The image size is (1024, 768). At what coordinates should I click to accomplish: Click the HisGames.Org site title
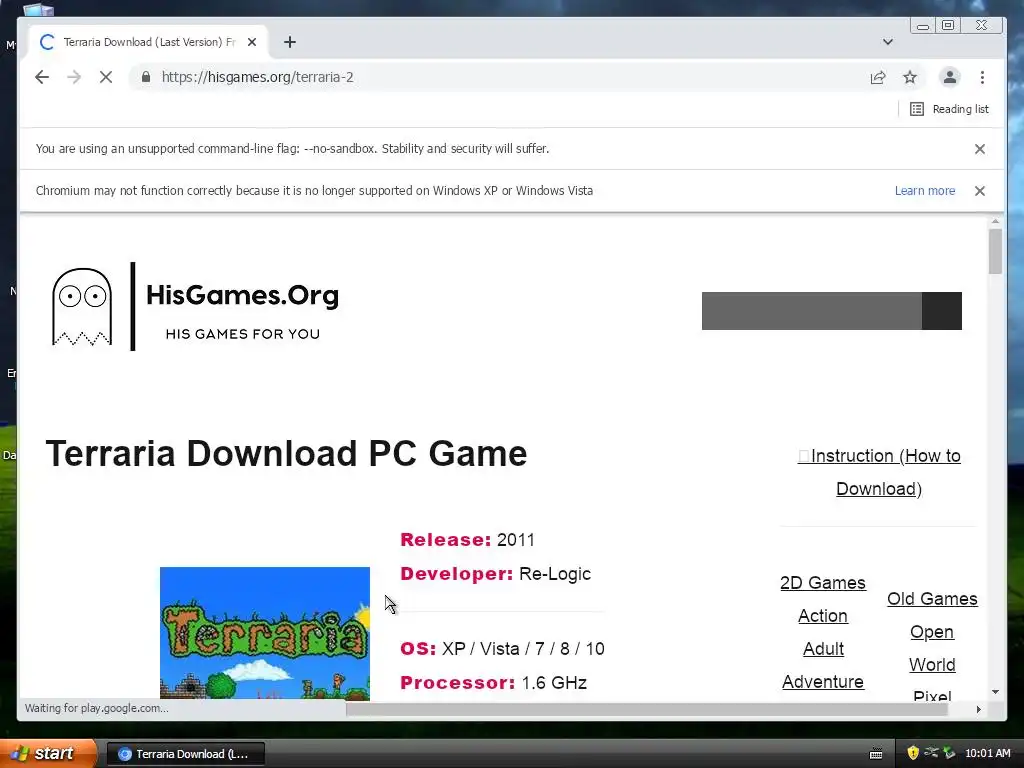pos(242,295)
